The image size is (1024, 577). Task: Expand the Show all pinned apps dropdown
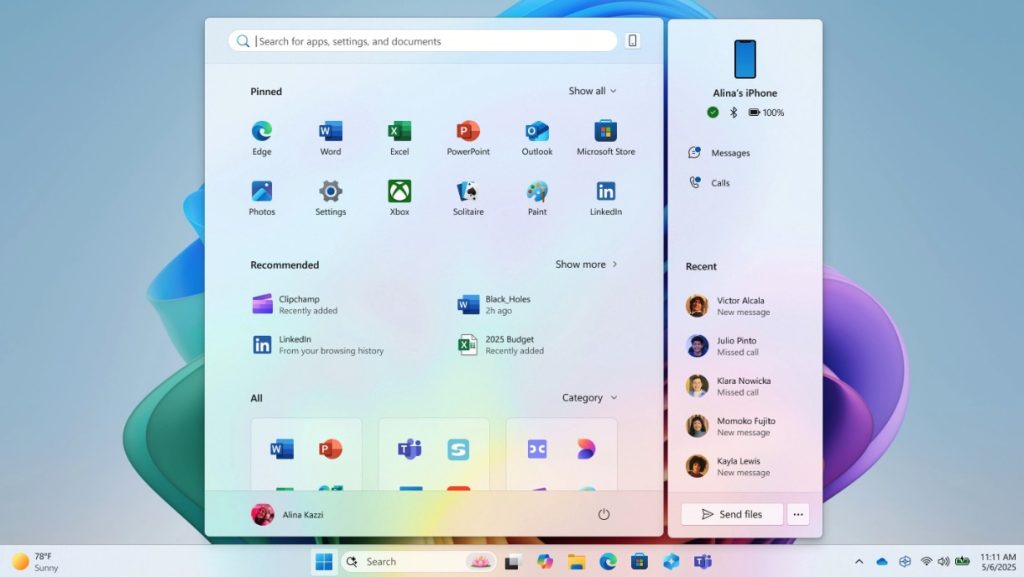point(592,91)
